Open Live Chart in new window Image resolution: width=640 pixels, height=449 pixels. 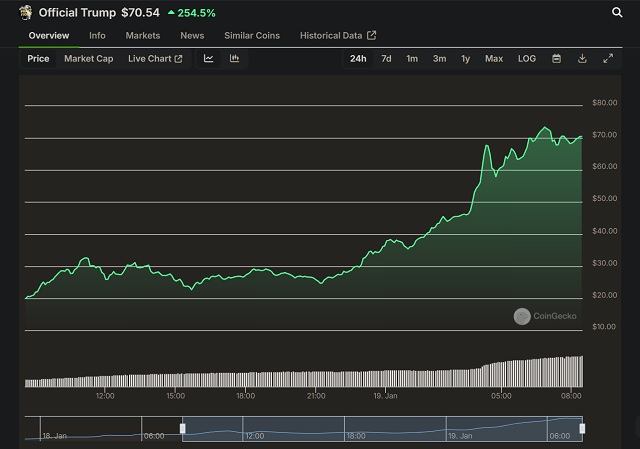(155, 59)
